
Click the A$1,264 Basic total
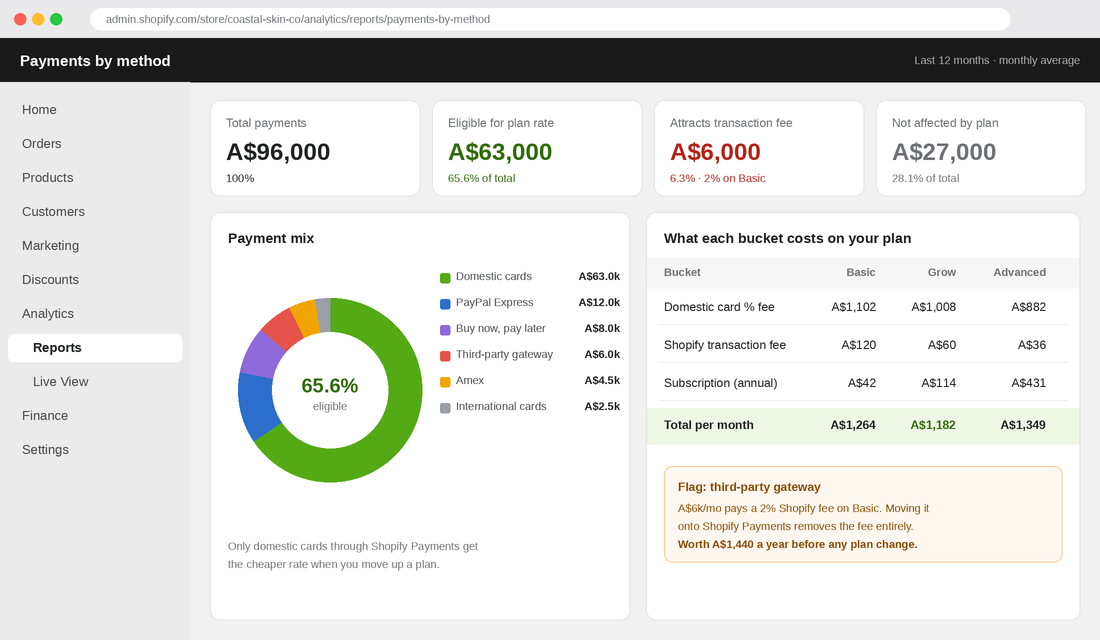click(853, 425)
